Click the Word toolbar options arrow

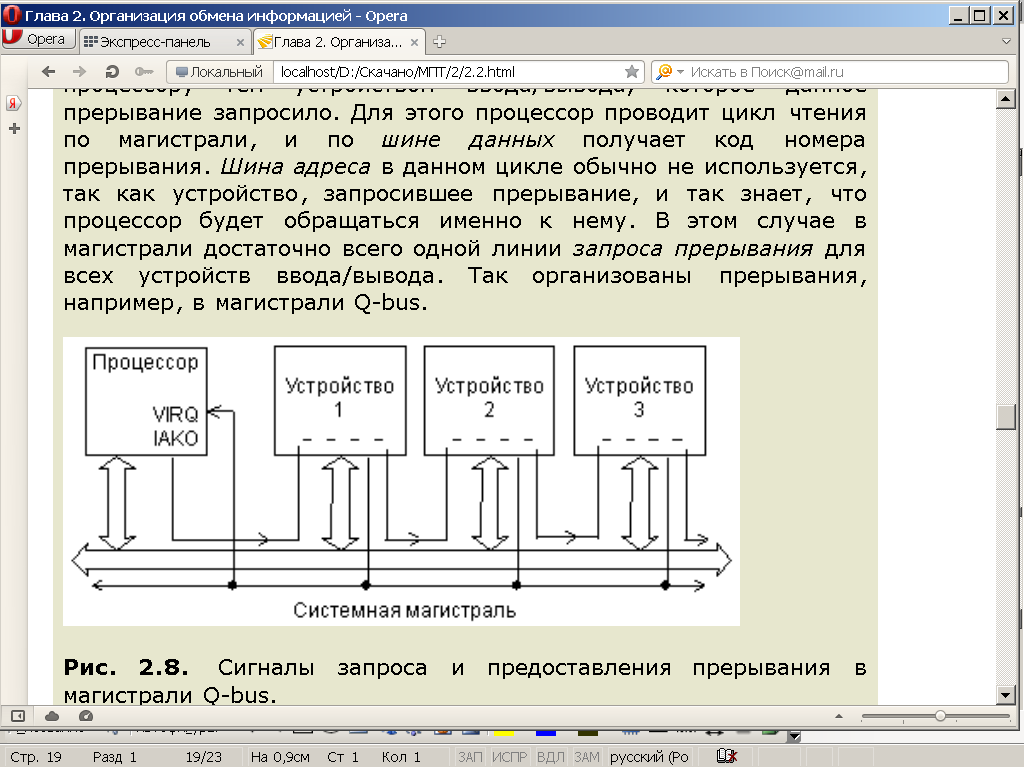click(793, 737)
